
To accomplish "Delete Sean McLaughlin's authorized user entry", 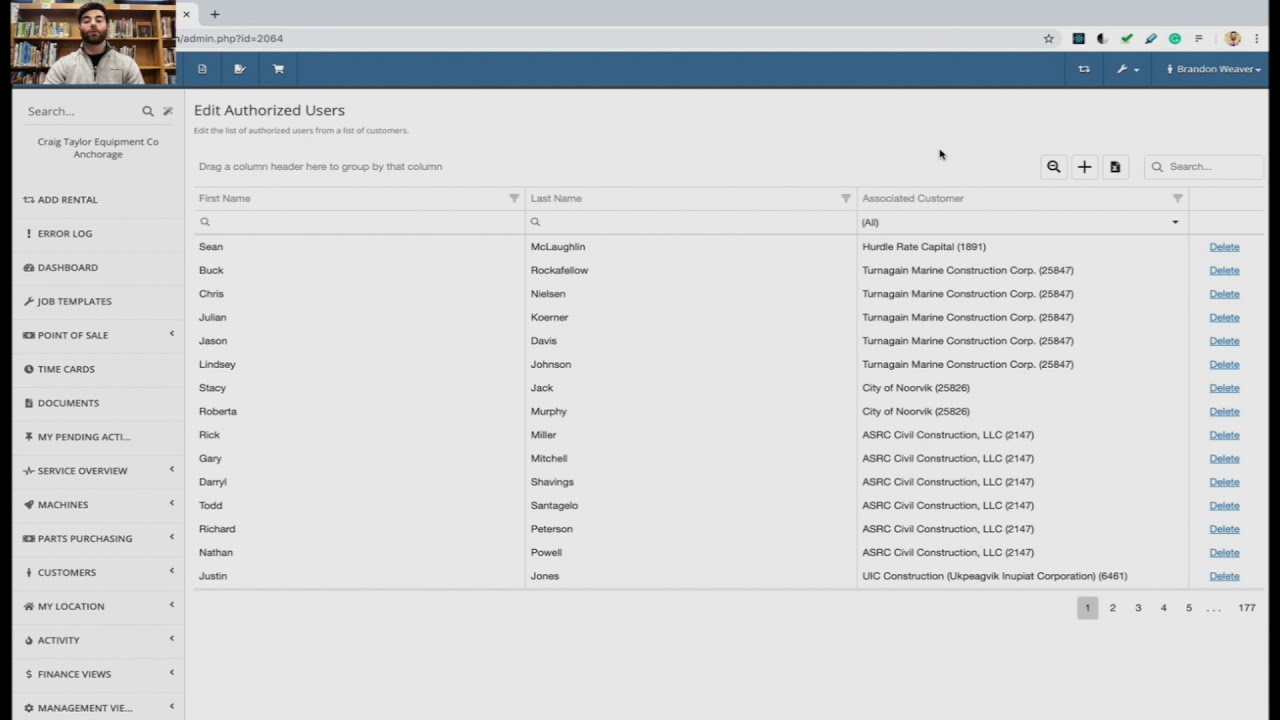I will [x=1224, y=246].
